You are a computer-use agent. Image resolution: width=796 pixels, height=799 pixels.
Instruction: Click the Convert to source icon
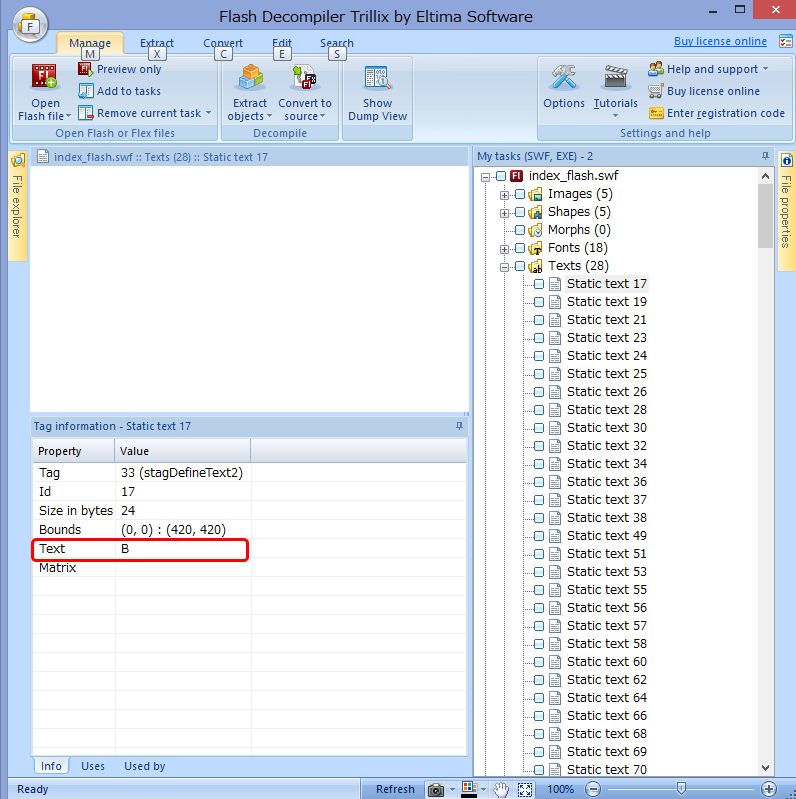tap(305, 77)
